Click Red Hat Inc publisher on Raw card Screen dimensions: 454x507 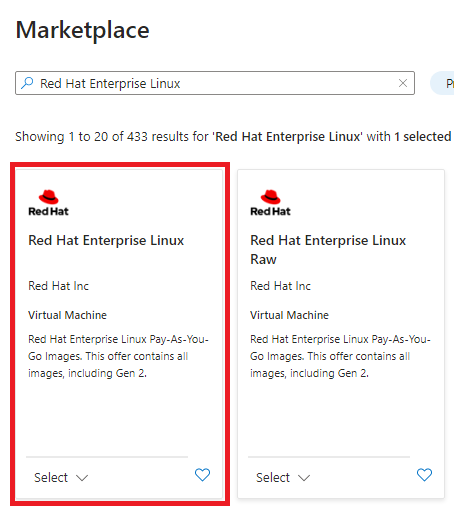click(280, 286)
